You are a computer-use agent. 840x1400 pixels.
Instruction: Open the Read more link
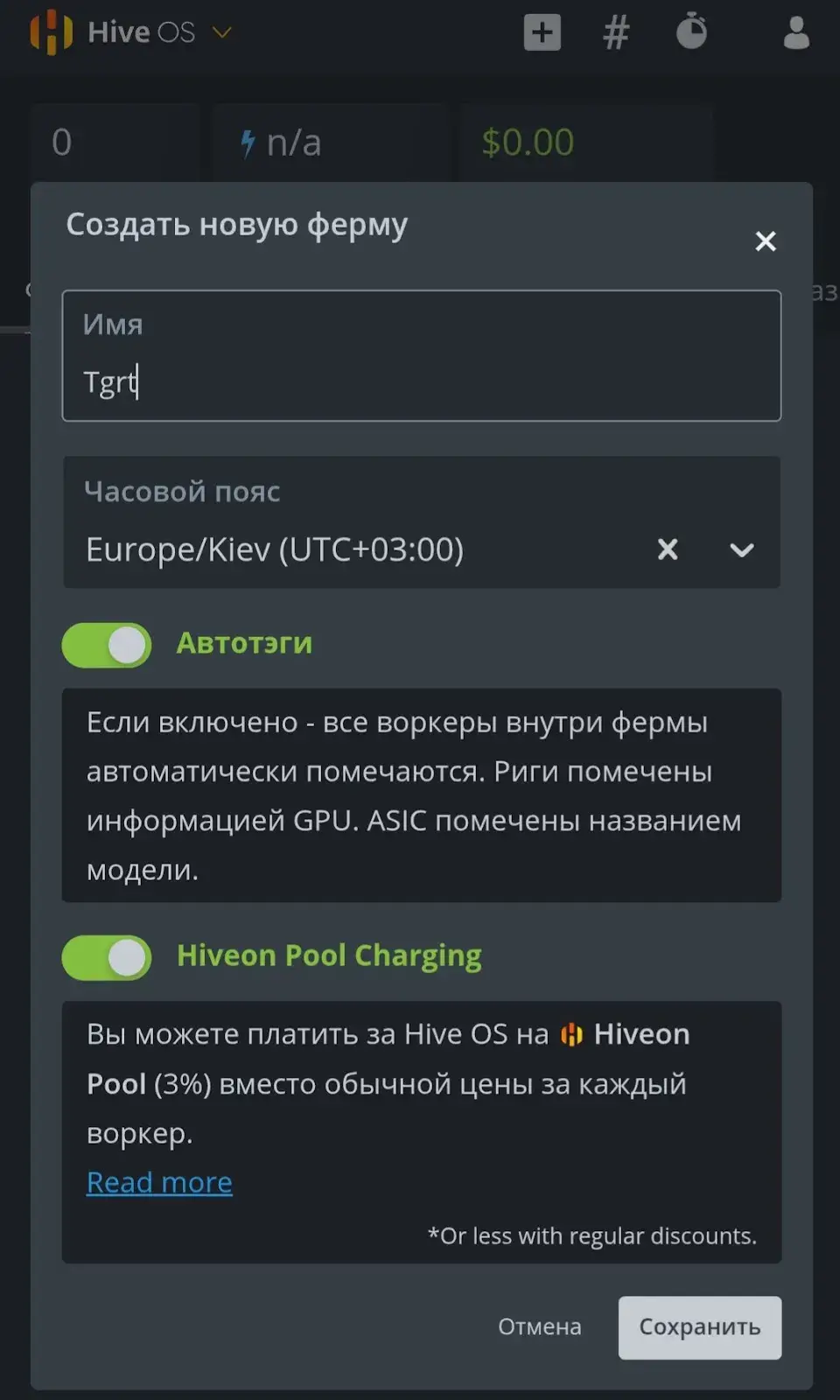159,1183
